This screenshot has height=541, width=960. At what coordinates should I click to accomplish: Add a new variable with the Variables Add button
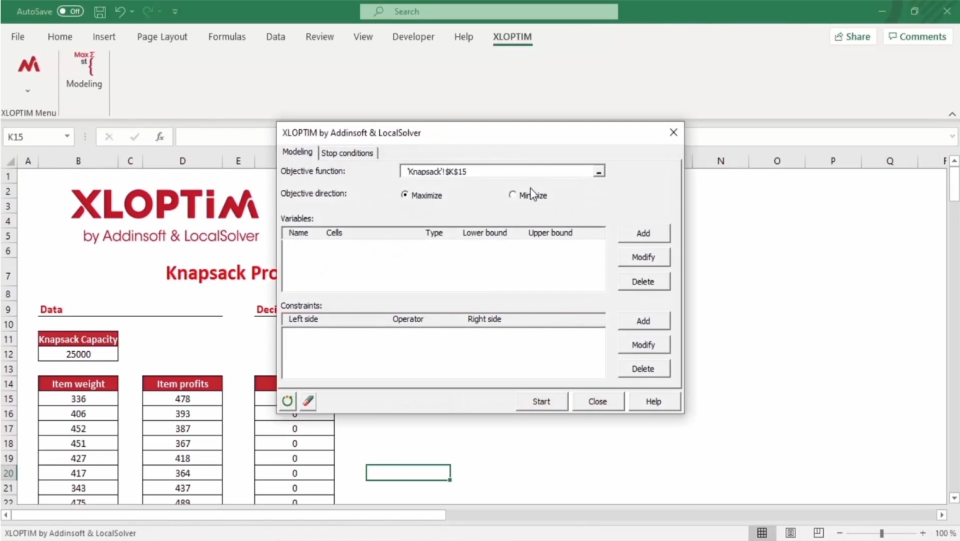643,233
